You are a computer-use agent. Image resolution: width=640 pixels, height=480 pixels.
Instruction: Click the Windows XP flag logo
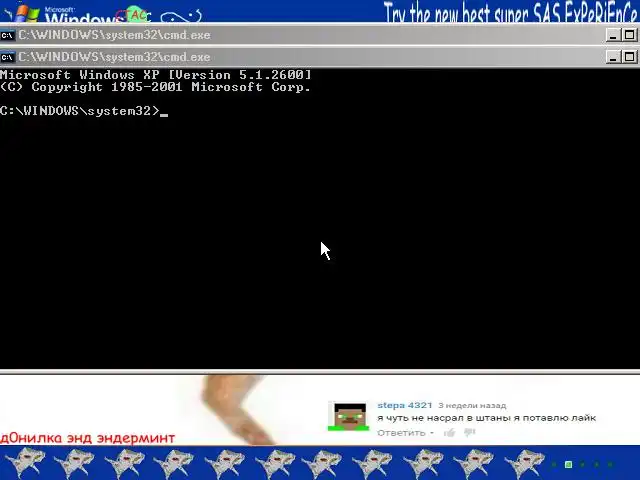[27, 13]
